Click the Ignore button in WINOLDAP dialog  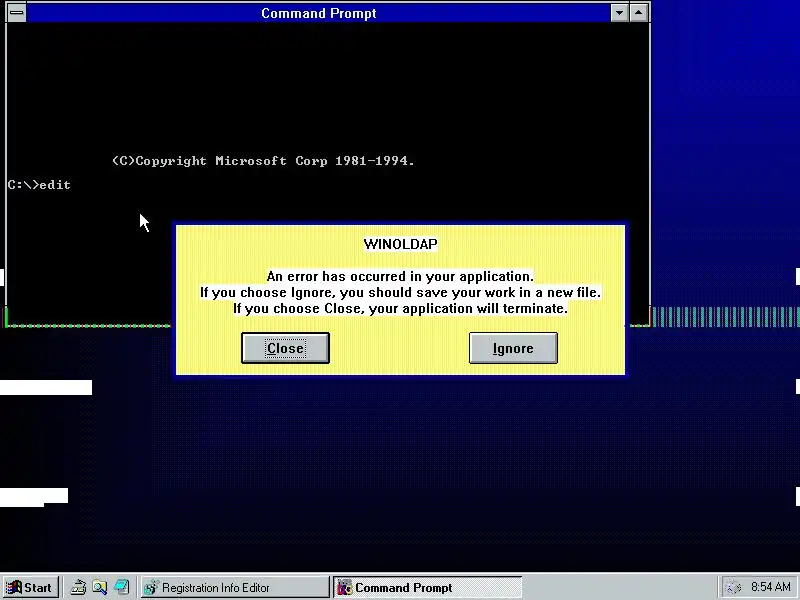pyautogui.click(x=513, y=348)
